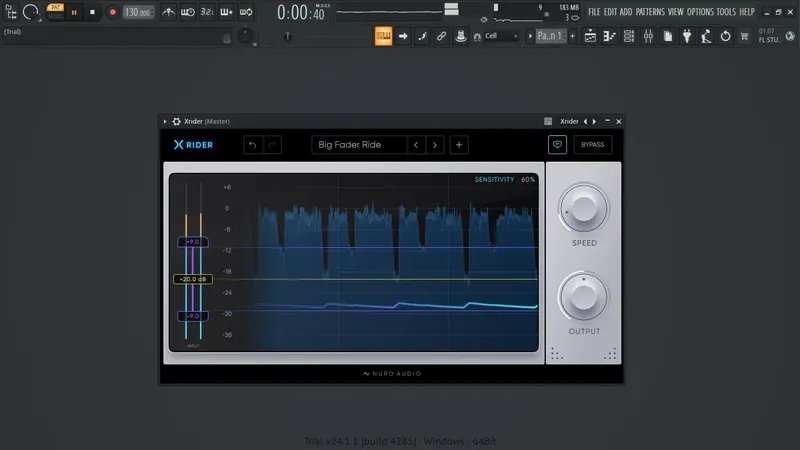Click the Xrider undo arrow button
Viewport: 800px width, 450px height.
tap(253, 145)
